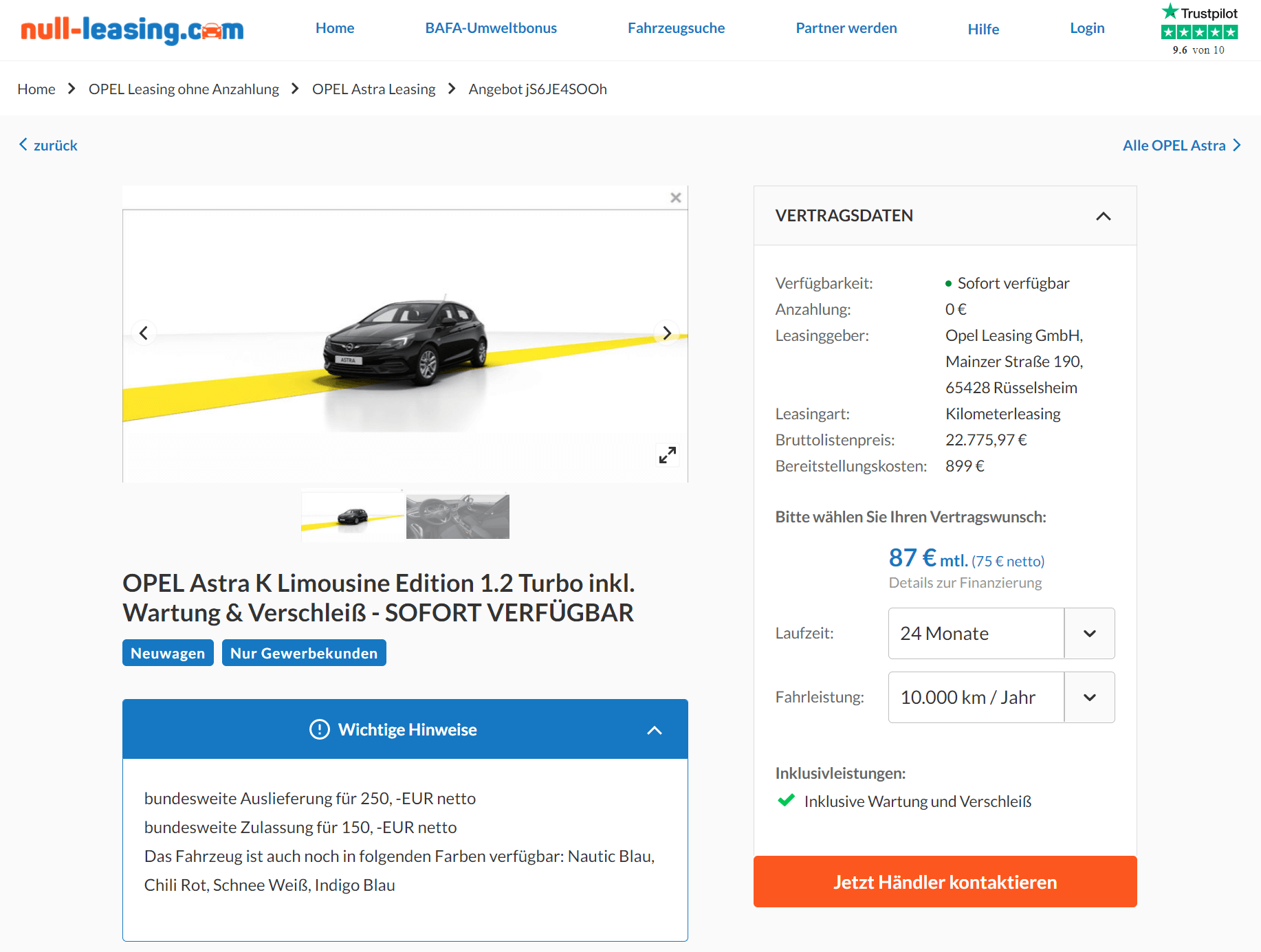Open OPEL Astra Leasing breadcrumb
Screen dimensions: 1261x952
(x=373, y=89)
